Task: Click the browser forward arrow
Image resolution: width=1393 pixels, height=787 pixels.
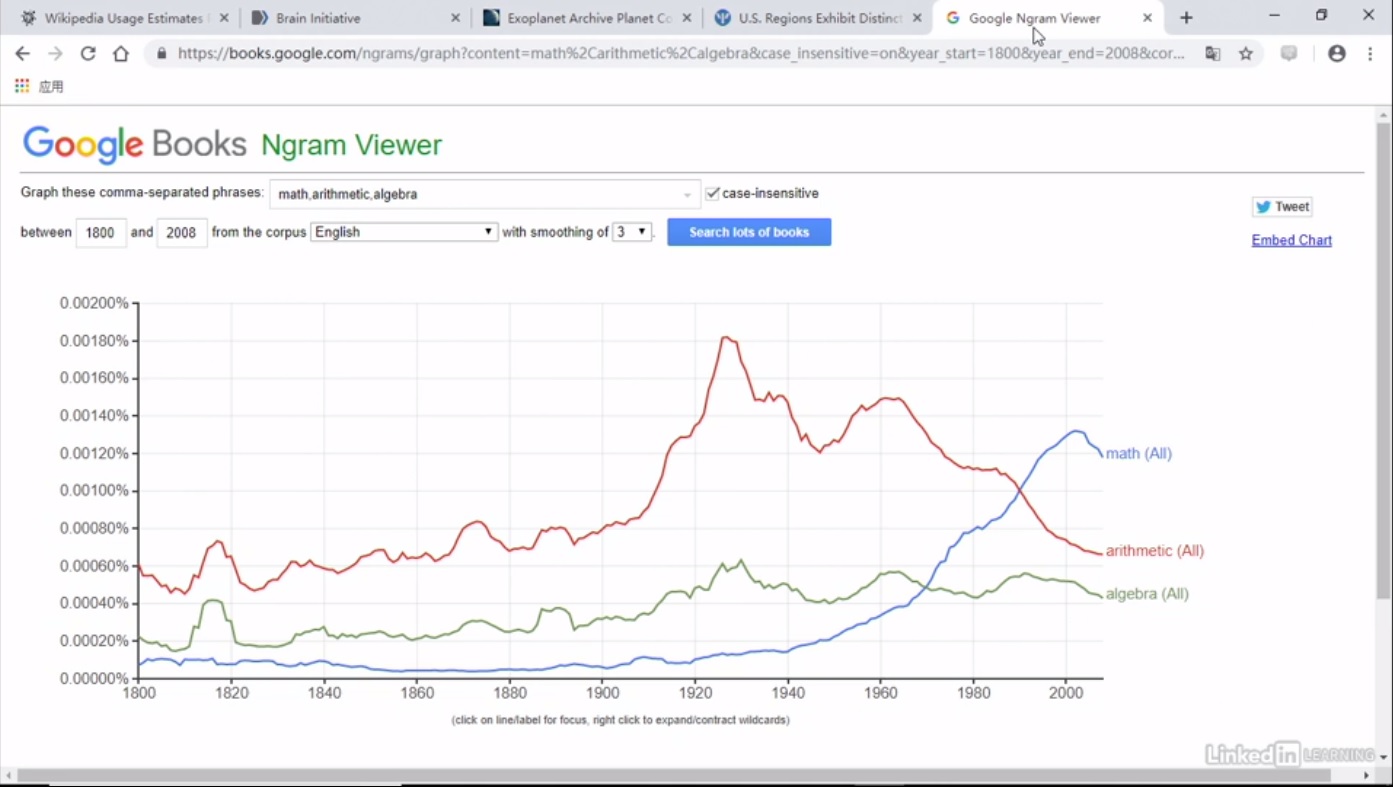Action: pyautogui.click(x=55, y=54)
